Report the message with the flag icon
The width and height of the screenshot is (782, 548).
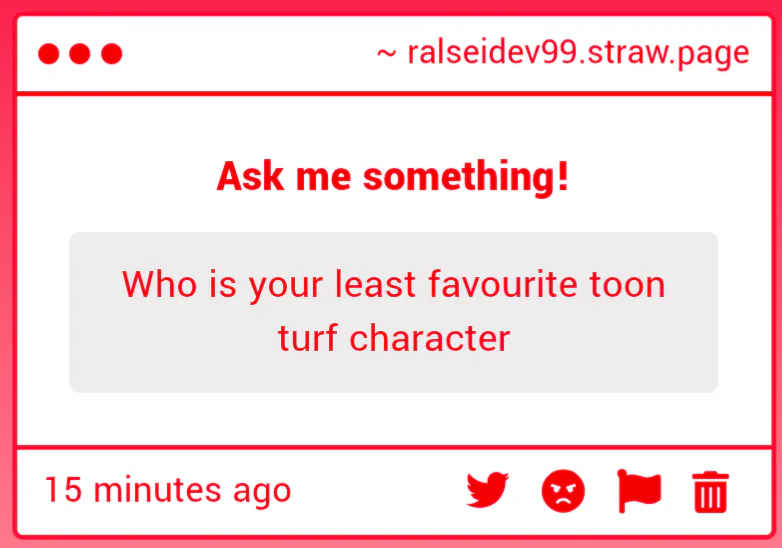tap(639, 491)
